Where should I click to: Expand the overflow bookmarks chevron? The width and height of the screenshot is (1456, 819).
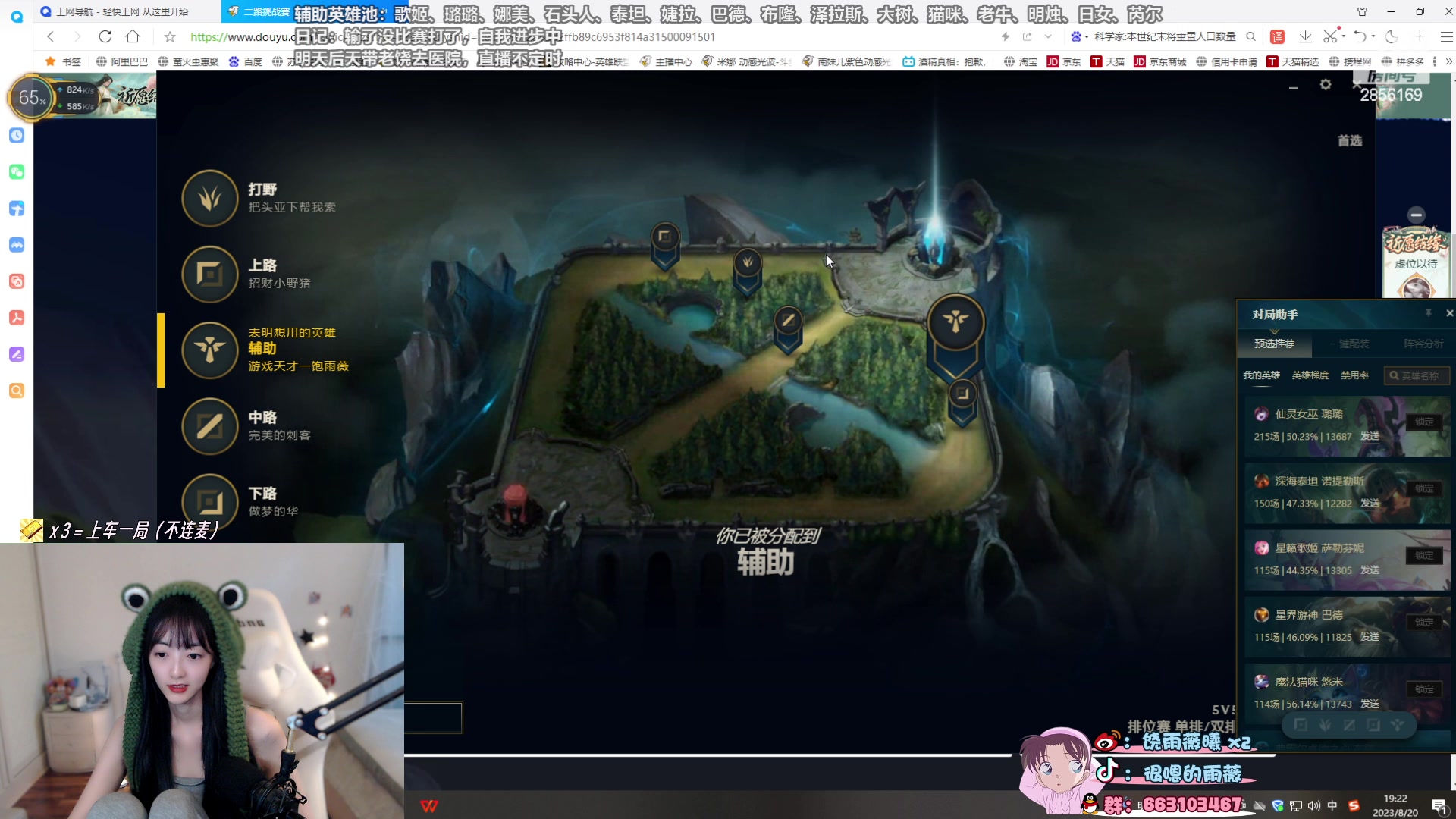point(1448,61)
